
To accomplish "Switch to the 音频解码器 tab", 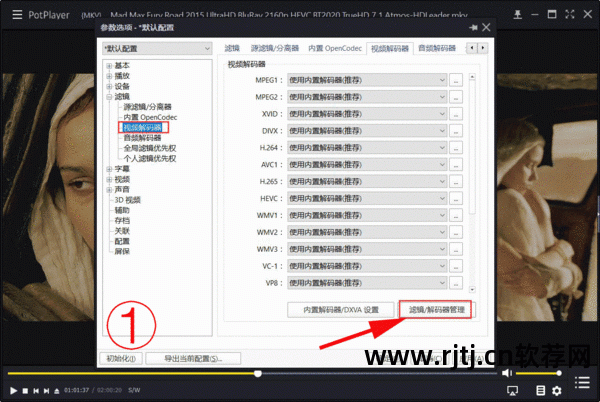I will click(437, 48).
